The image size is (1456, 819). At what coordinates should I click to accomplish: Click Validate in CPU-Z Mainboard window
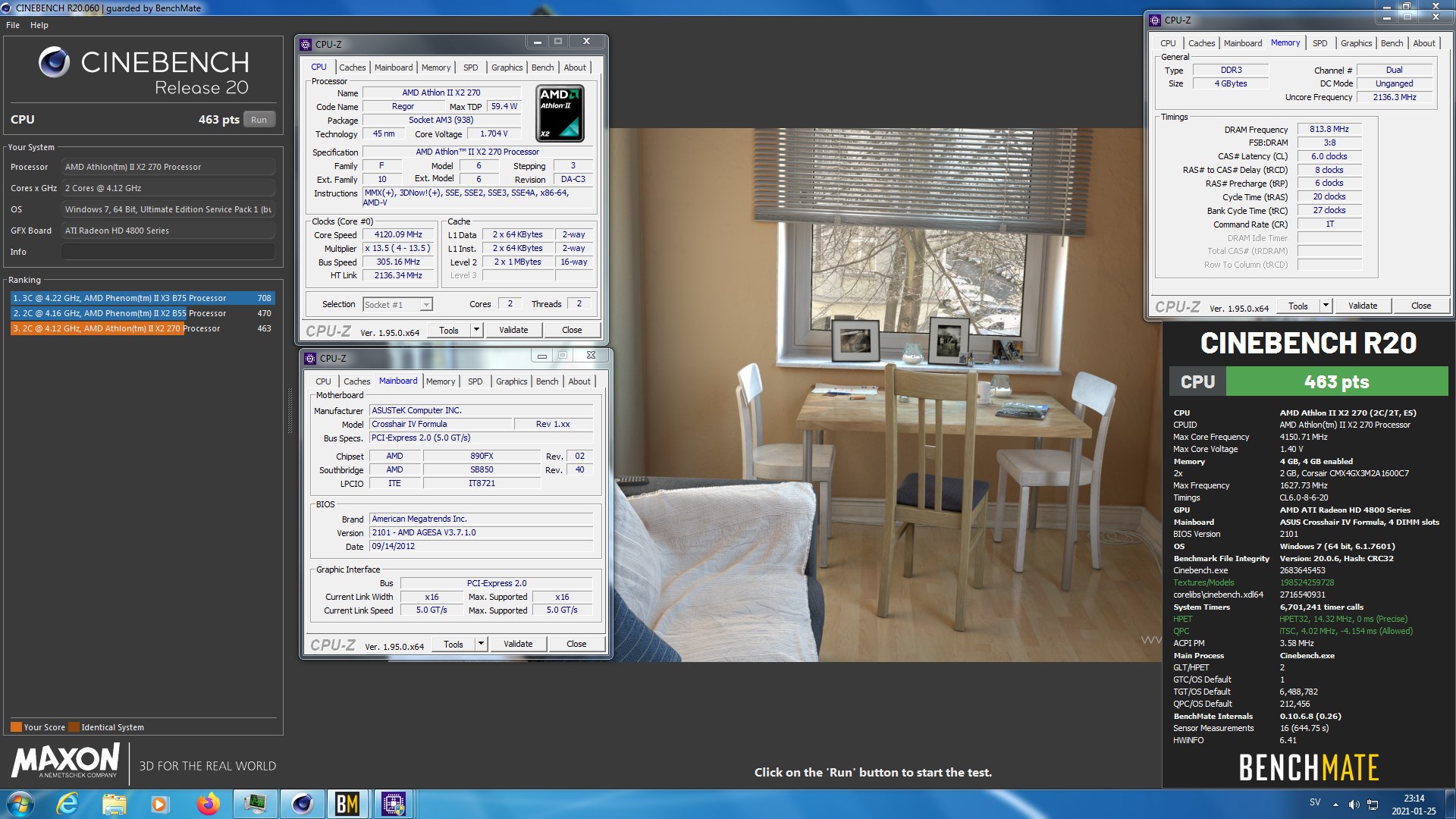[x=518, y=644]
